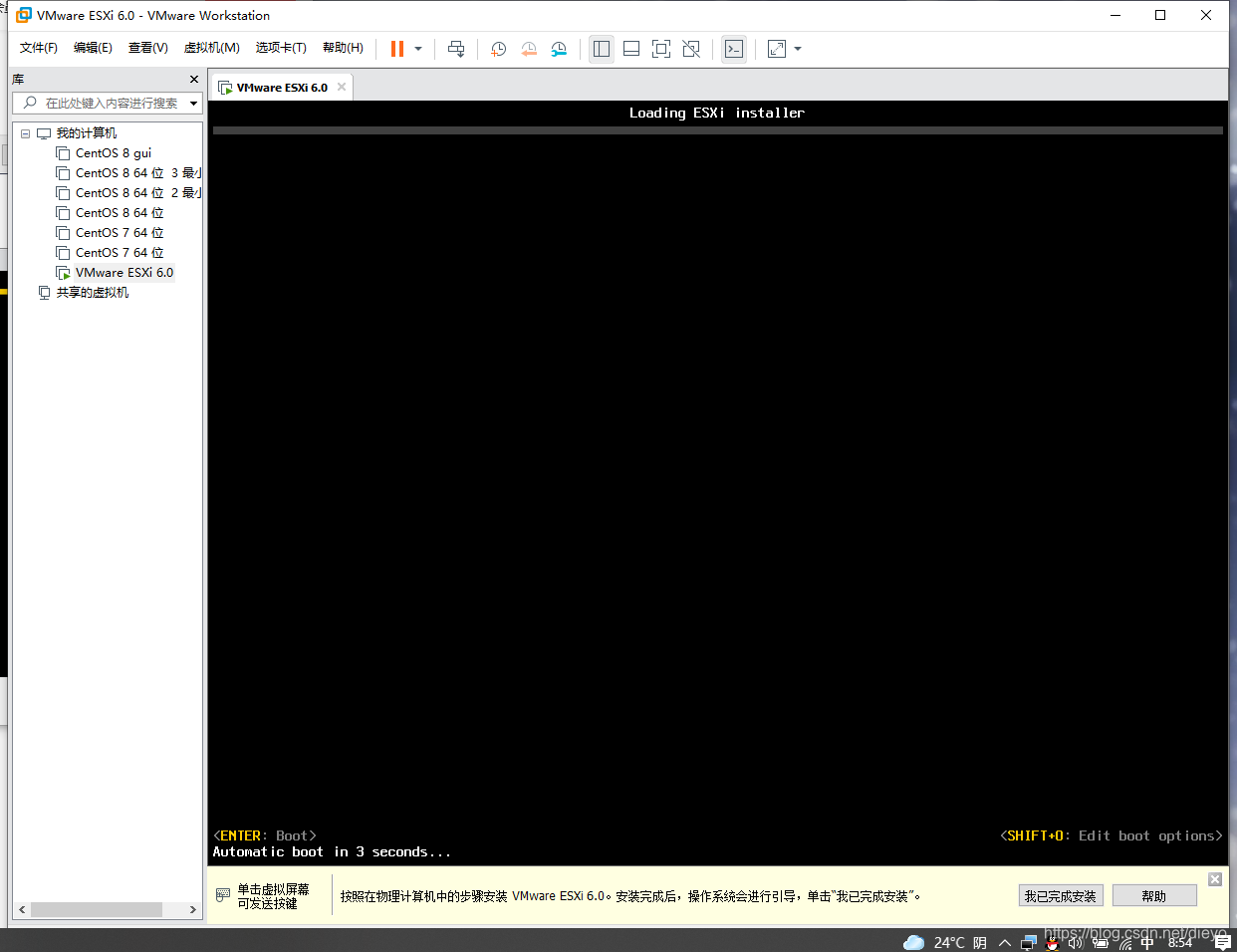Open the stretch display dropdown arrow
This screenshot has width=1237, height=952.
(x=798, y=49)
